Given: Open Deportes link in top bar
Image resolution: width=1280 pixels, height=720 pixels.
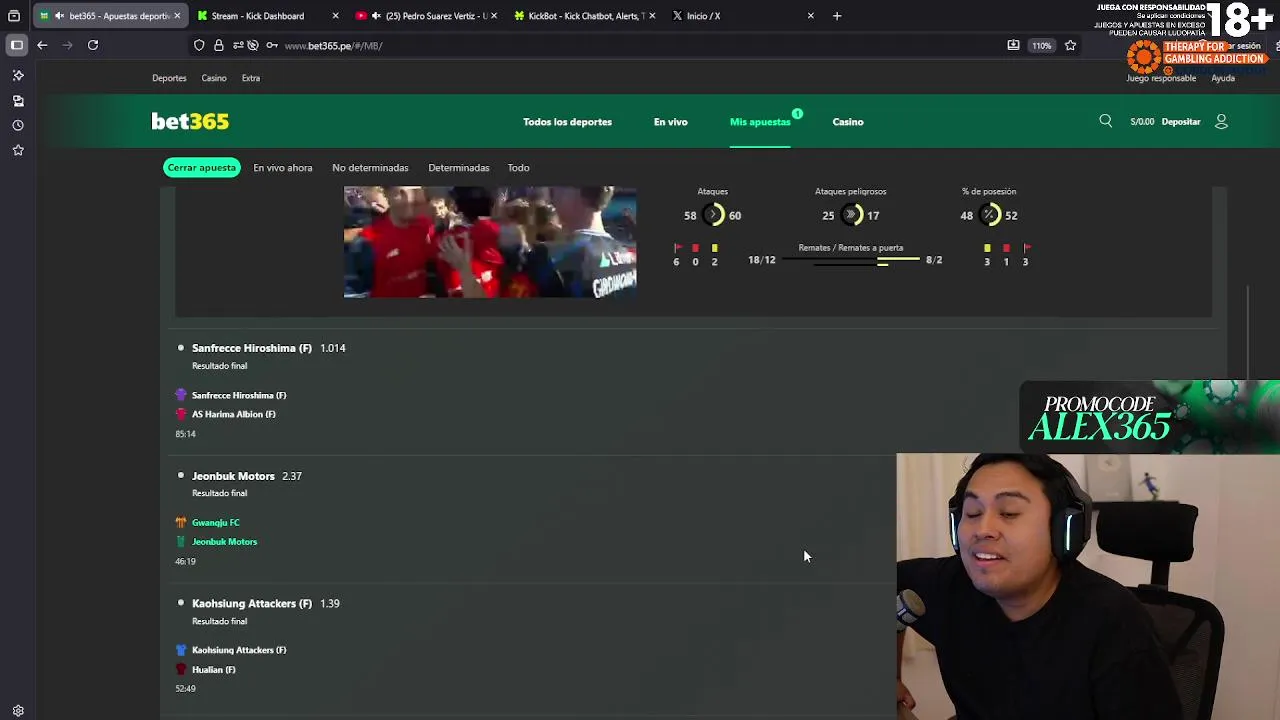Looking at the screenshot, I should tap(169, 78).
